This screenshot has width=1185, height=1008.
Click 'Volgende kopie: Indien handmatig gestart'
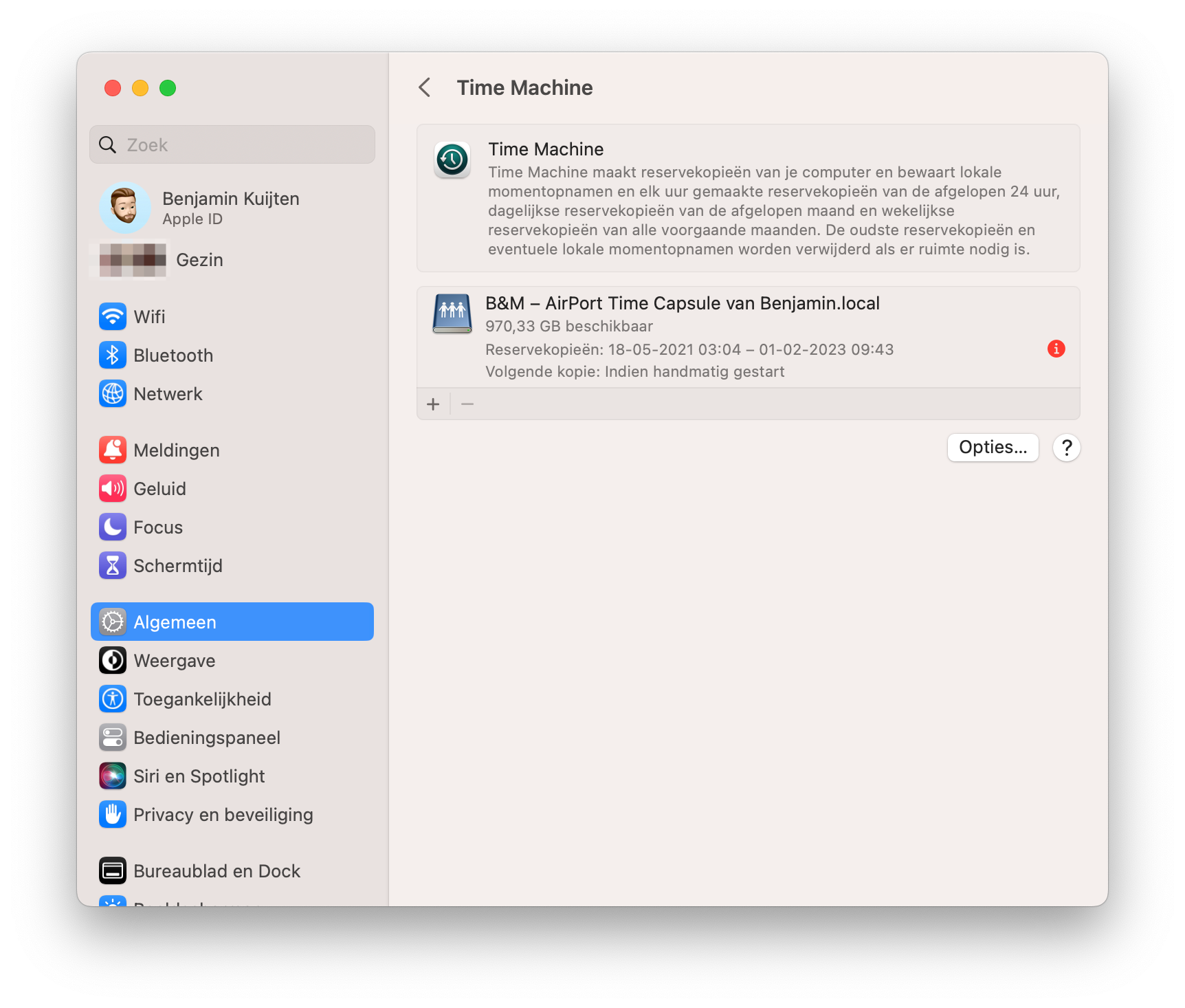click(x=635, y=371)
